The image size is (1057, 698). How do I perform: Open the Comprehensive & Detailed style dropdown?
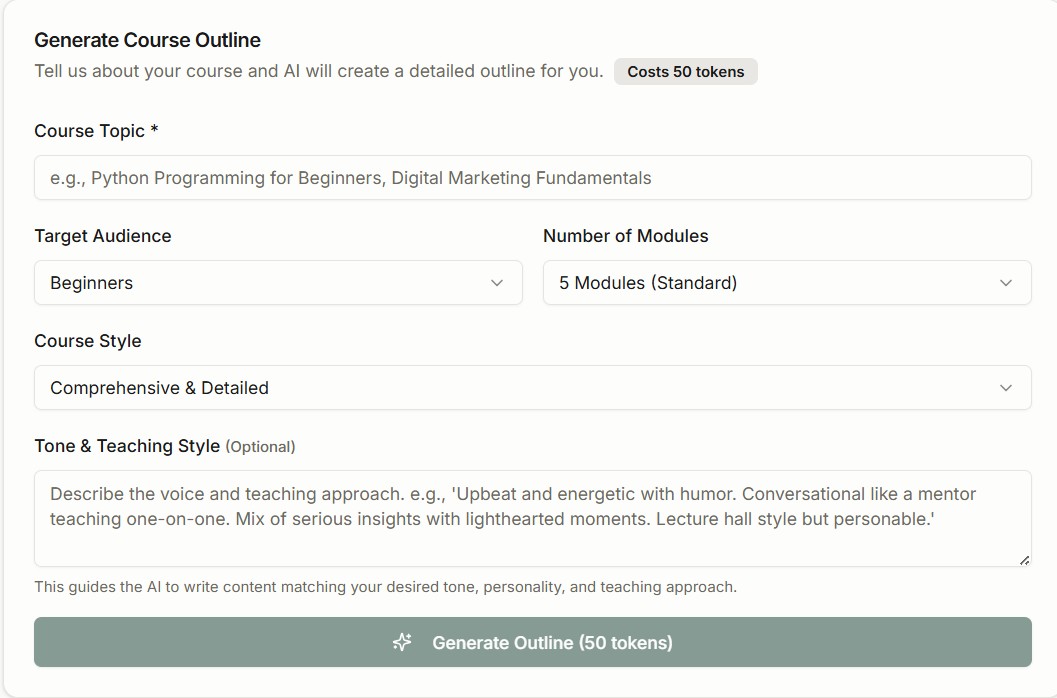click(x=532, y=388)
